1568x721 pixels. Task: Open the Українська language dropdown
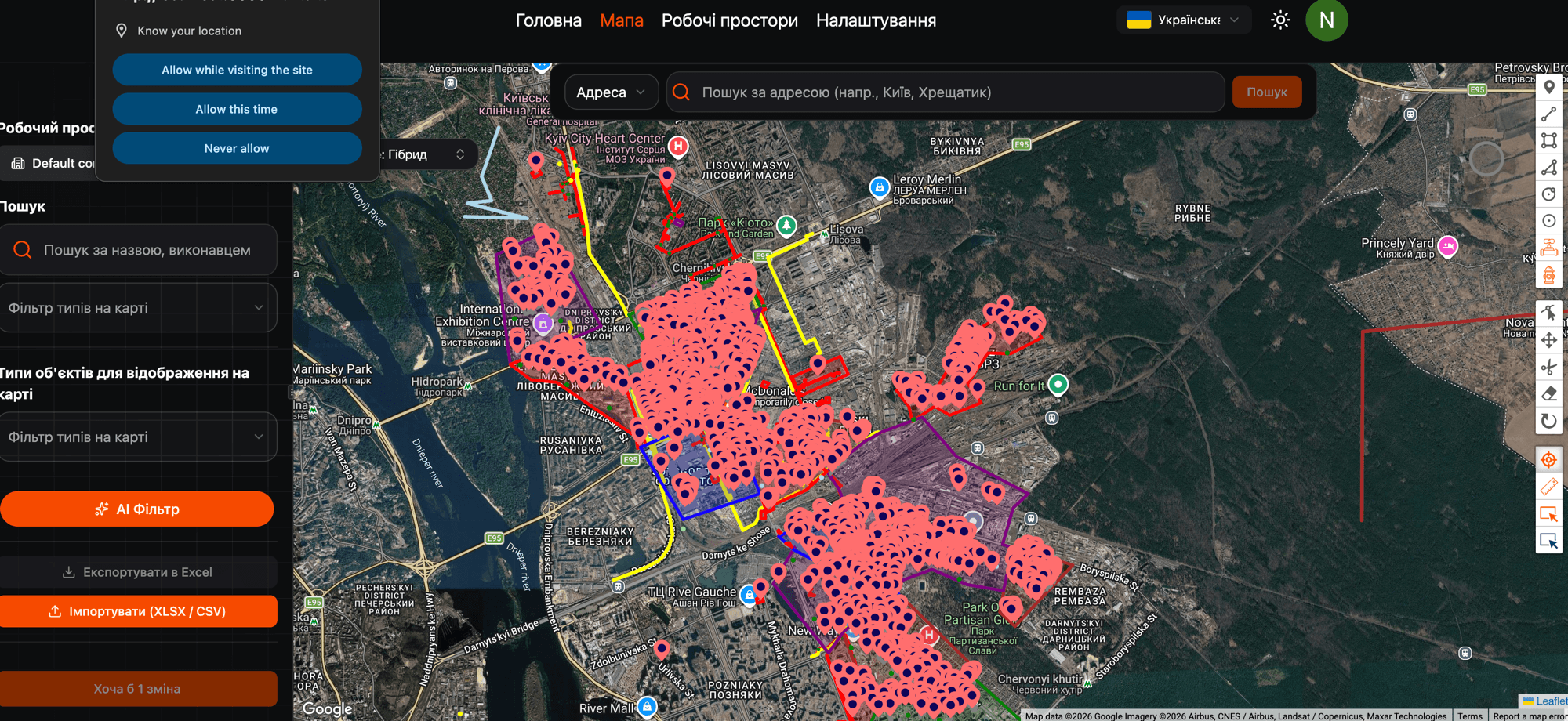[x=1184, y=20]
